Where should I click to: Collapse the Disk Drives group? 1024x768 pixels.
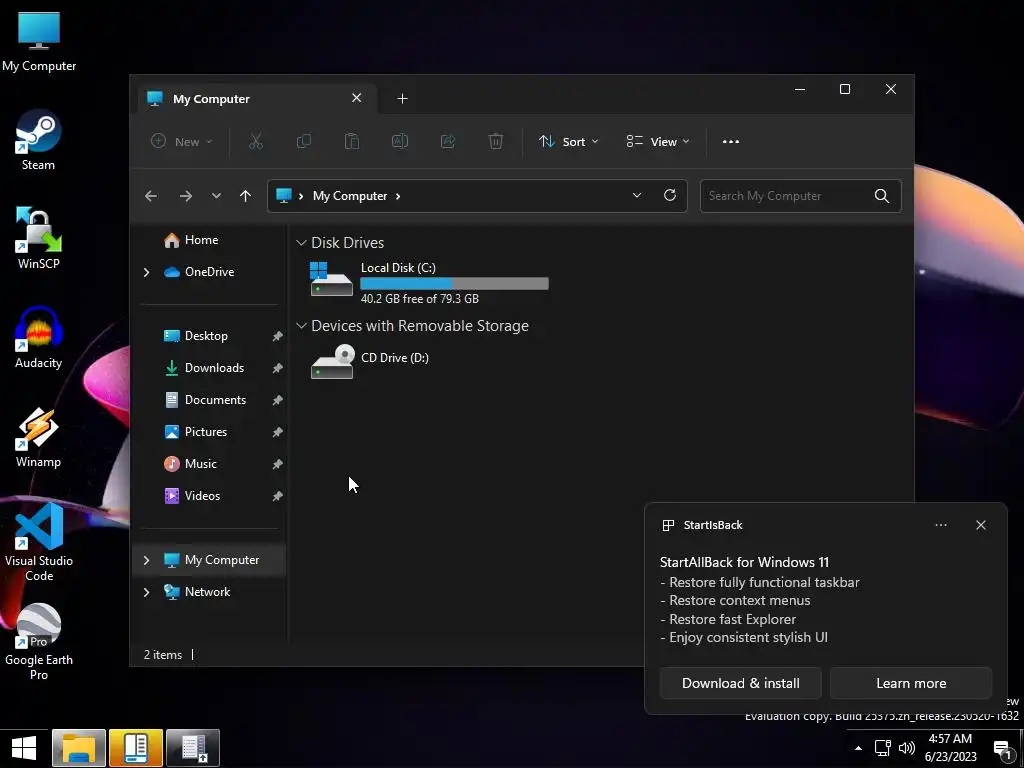[x=301, y=242]
